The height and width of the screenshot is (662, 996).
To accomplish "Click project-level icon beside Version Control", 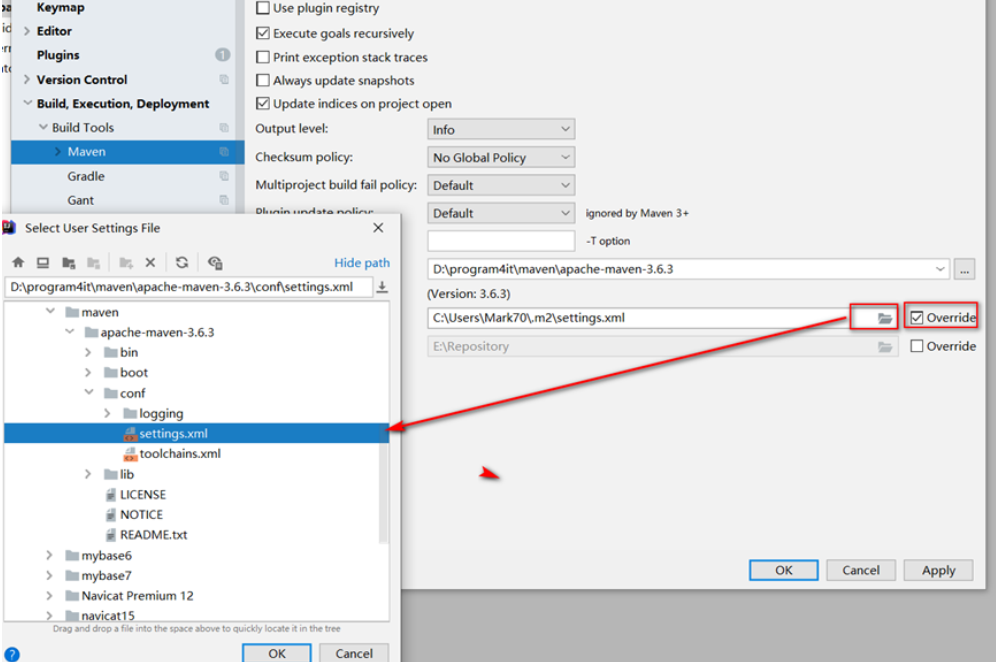I will pyautogui.click(x=224, y=79).
